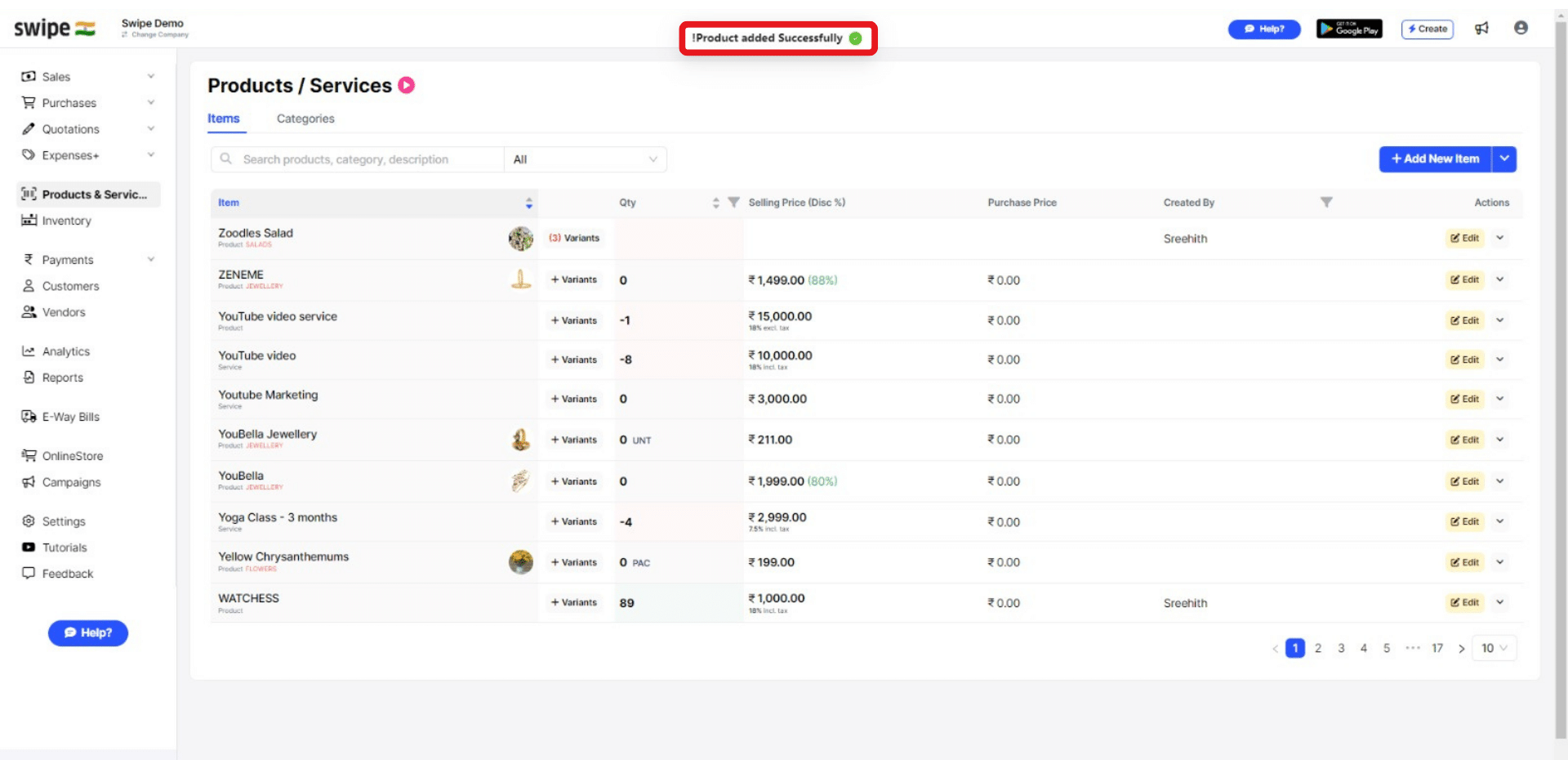Toggle sorting on the Item column
Image resolution: width=1568 pixels, height=760 pixels.
point(528,202)
